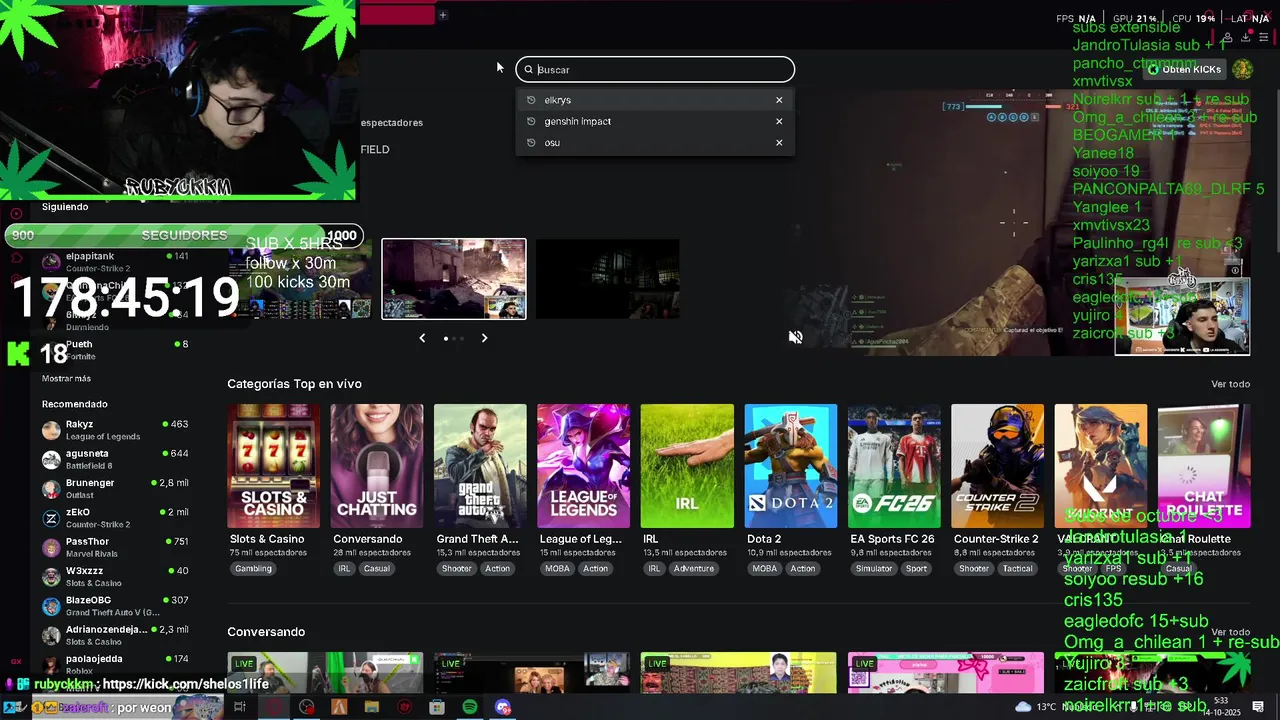Open the 'Conversando' section heading

pos(266,632)
